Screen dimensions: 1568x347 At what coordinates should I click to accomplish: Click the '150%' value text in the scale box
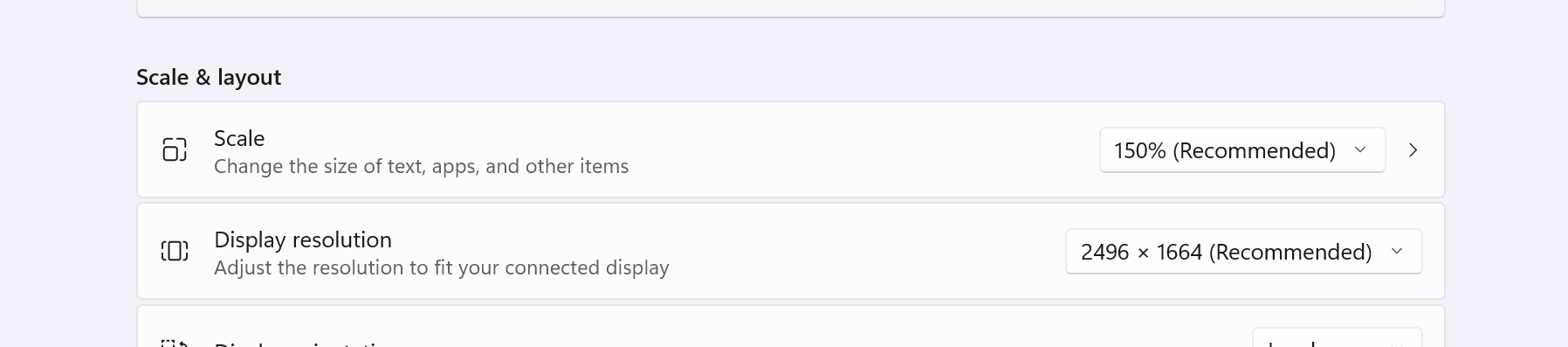[1140, 150]
